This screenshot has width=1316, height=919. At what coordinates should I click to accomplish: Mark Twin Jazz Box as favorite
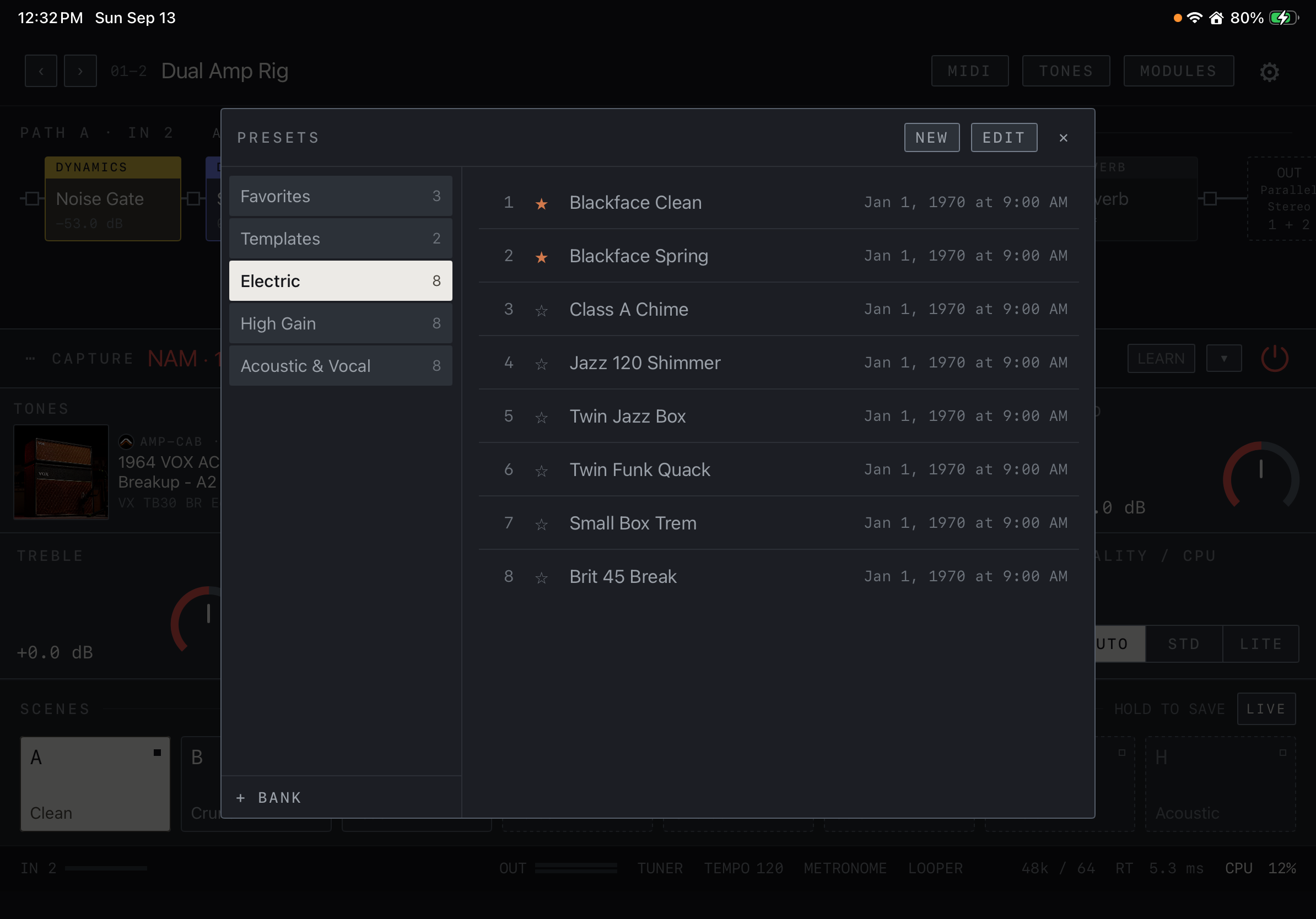pyautogui.click(x=541, y=417)
